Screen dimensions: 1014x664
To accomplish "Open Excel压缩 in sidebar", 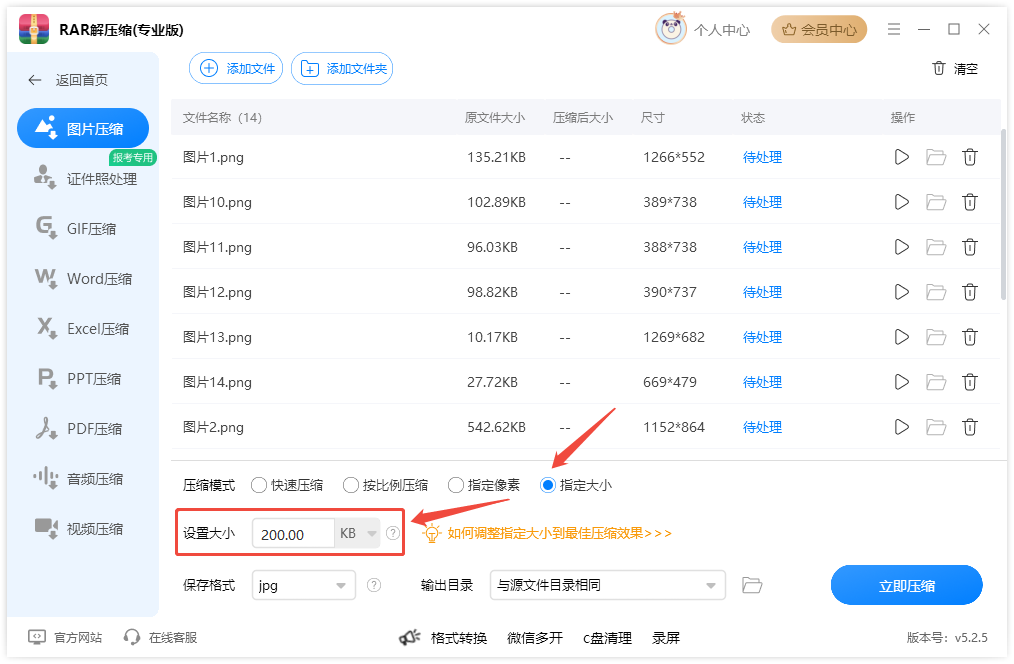I will [x=82, y=328].
